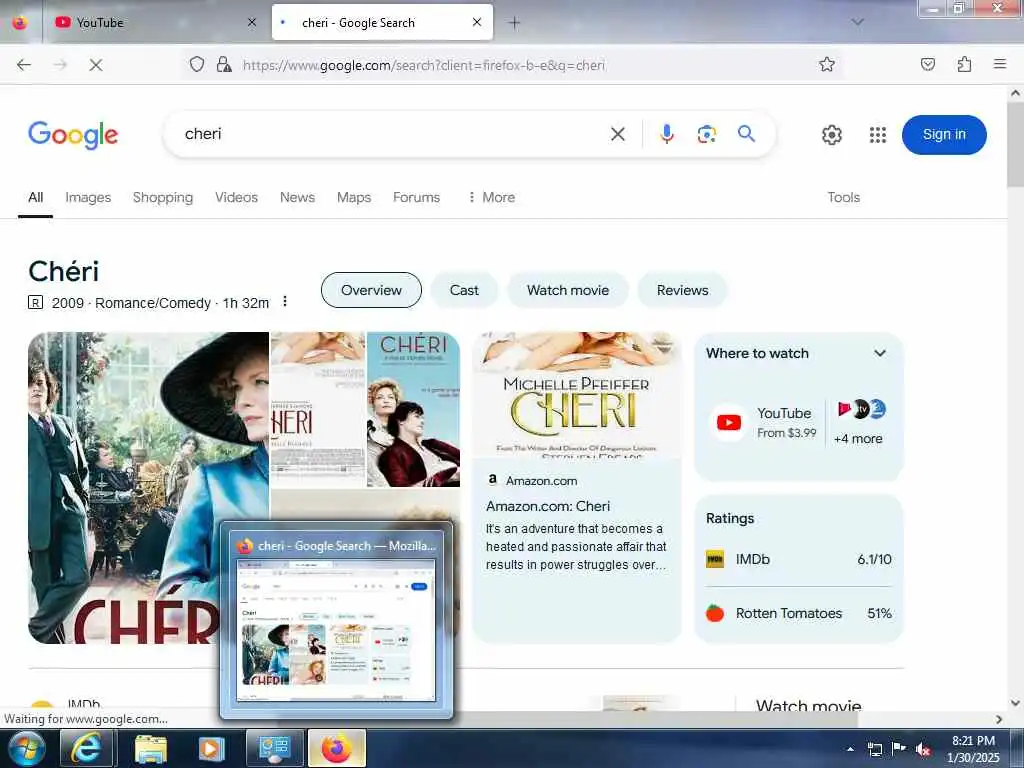This screenshot has width=1024, height=768.
Task: Select the Forums search tab
Action: pos(416,197)
